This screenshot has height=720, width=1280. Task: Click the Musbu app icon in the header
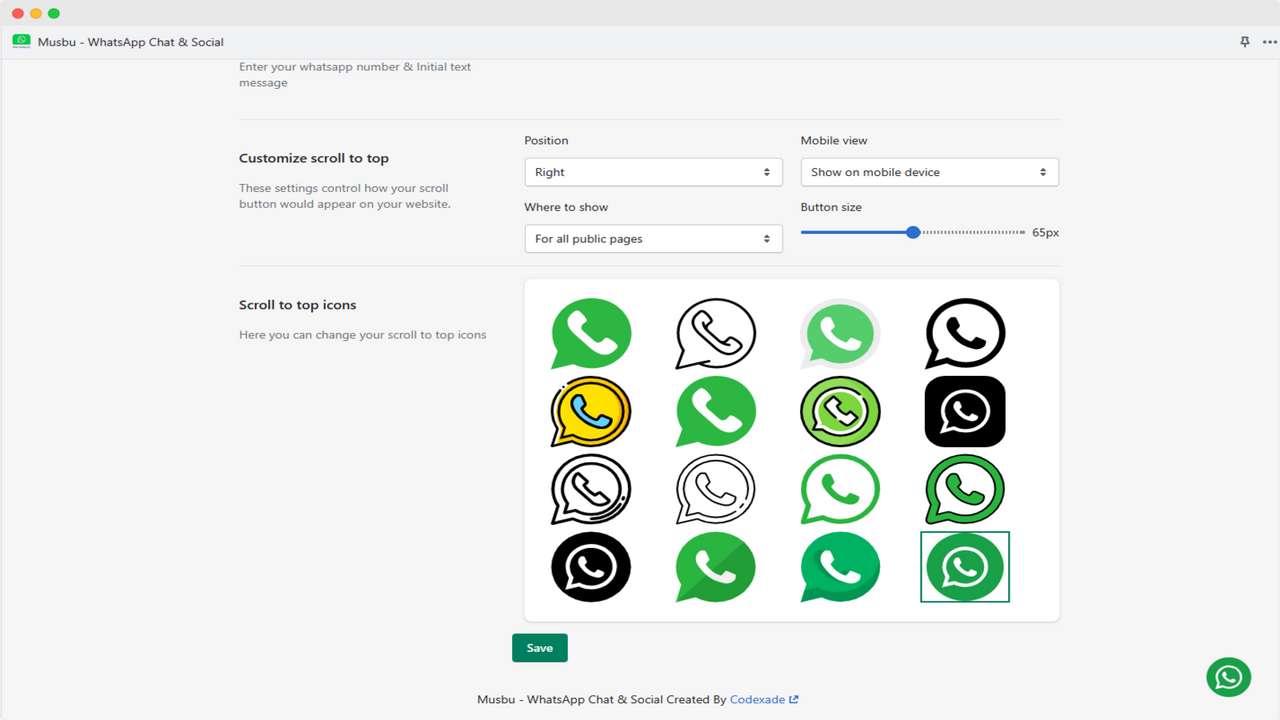point(20,41)
